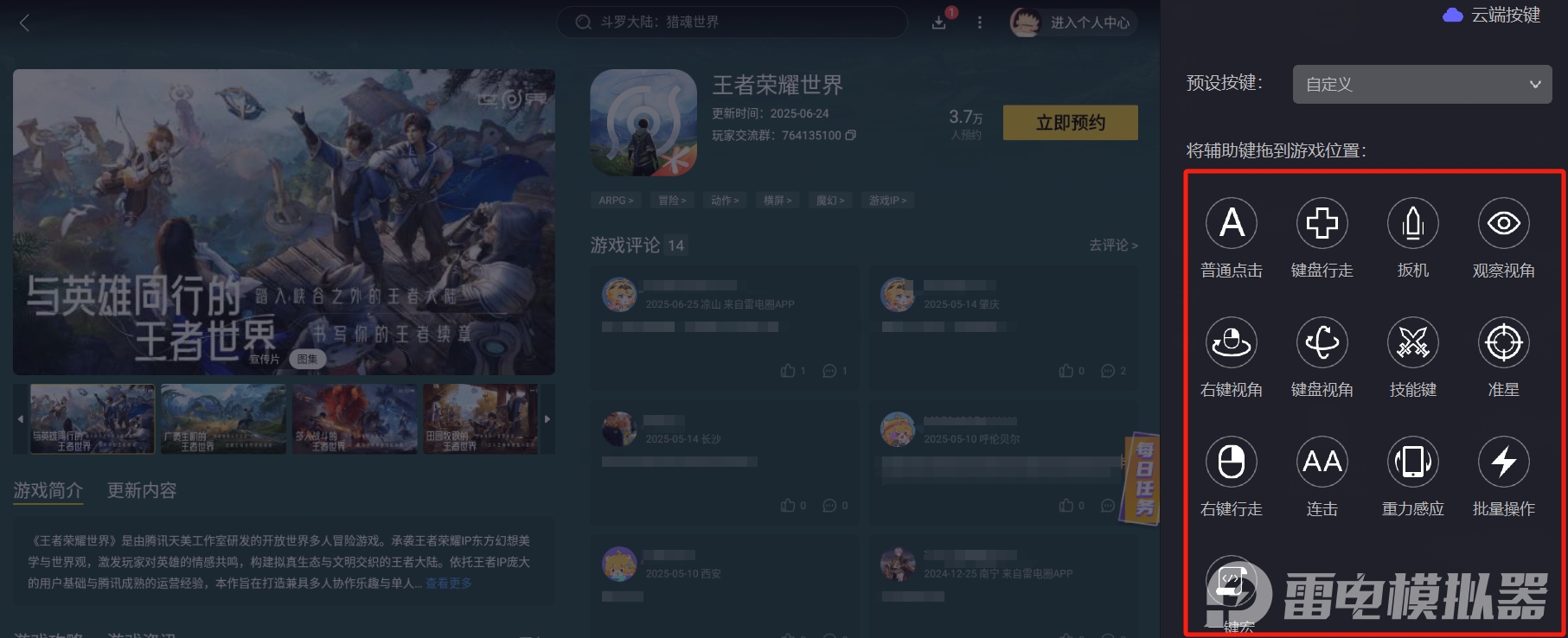
Task: Select the 普通点击 key icon
Action: pos(1232,223)
